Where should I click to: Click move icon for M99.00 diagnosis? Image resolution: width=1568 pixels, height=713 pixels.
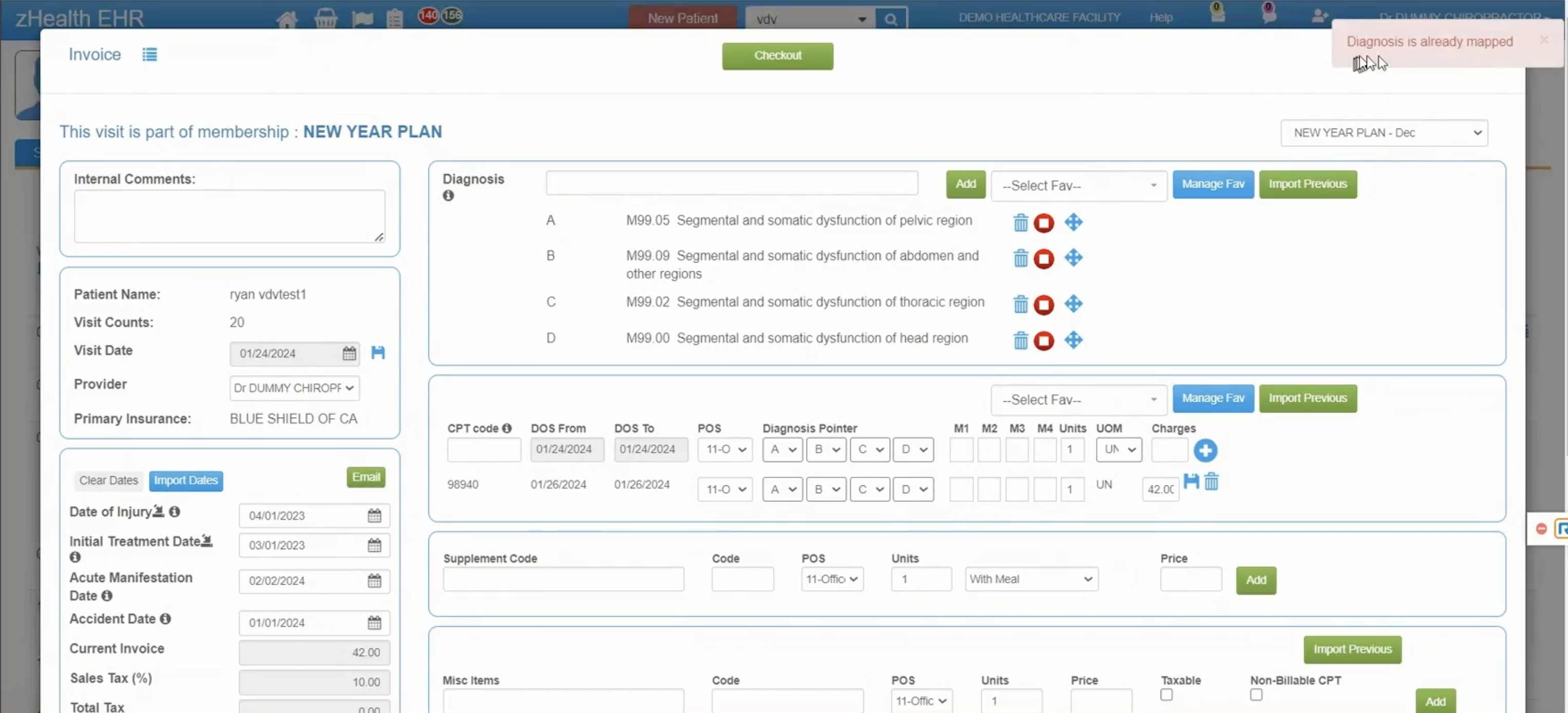coord(1073,340)
